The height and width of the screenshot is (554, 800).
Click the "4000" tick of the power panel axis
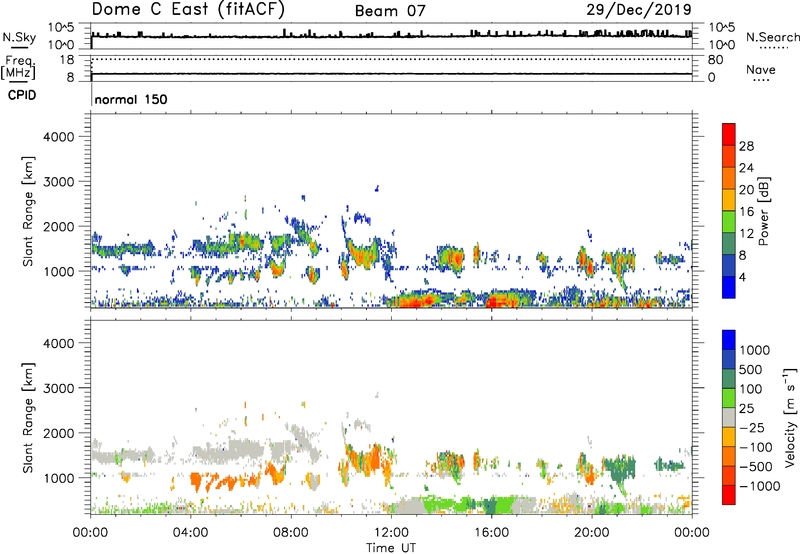[x=59, y=137]
